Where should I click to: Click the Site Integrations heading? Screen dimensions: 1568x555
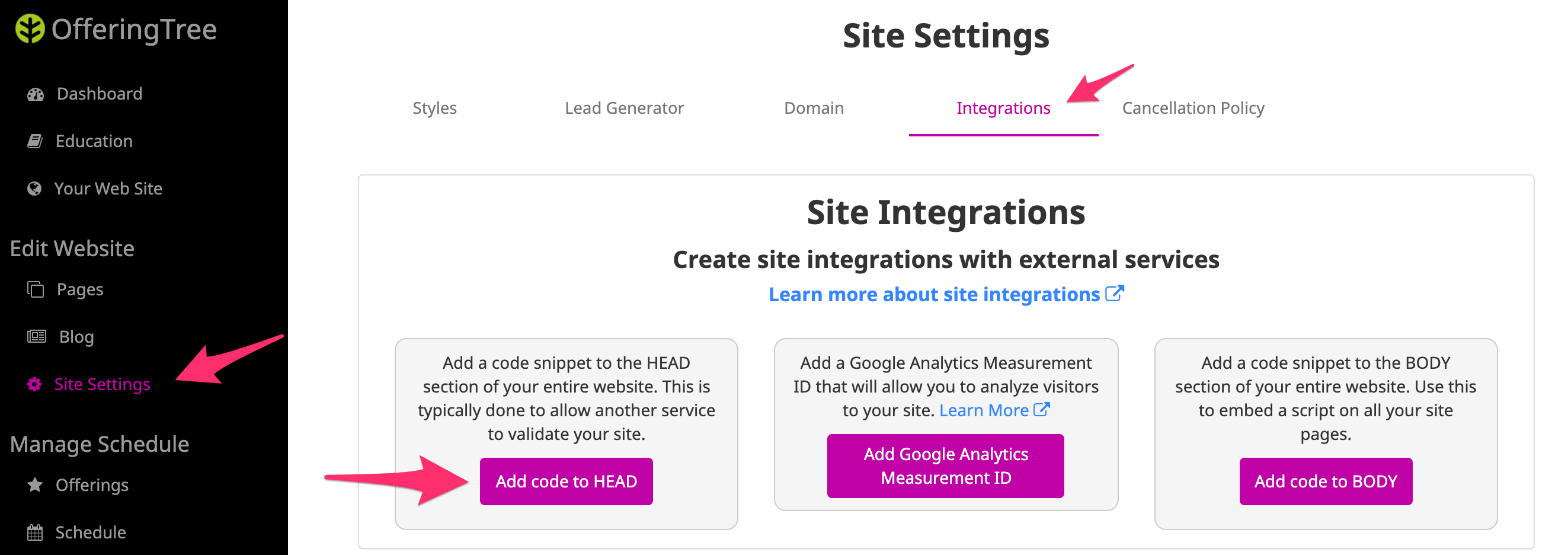tap(946, 213)
